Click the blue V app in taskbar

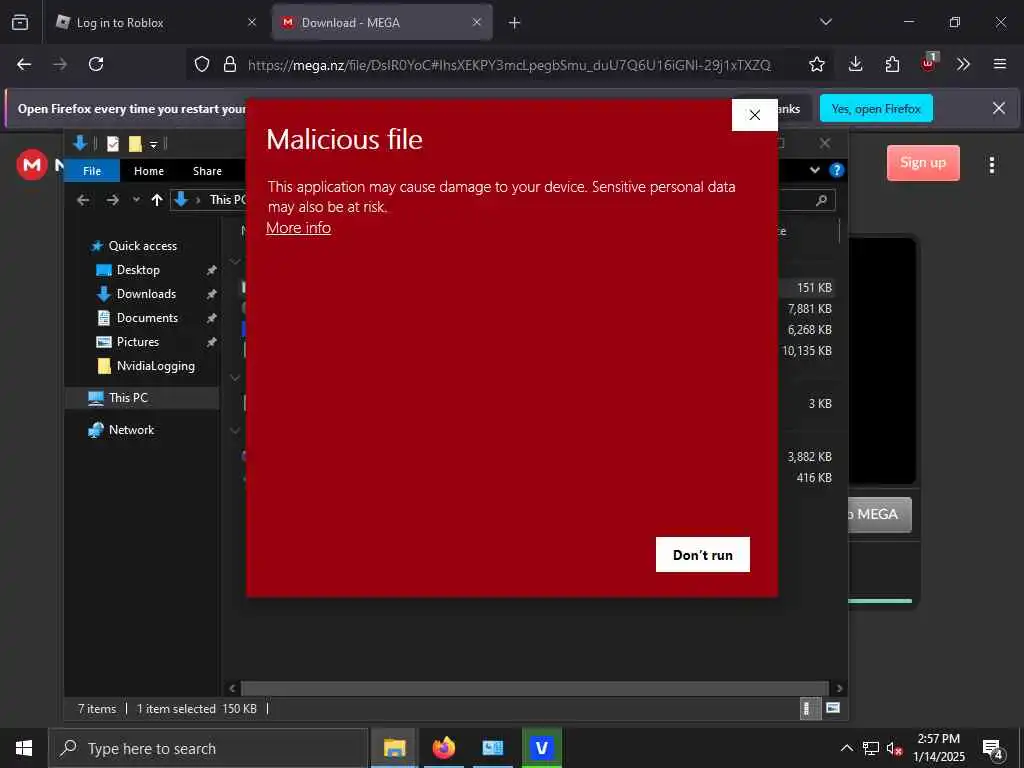pos(541,748)
